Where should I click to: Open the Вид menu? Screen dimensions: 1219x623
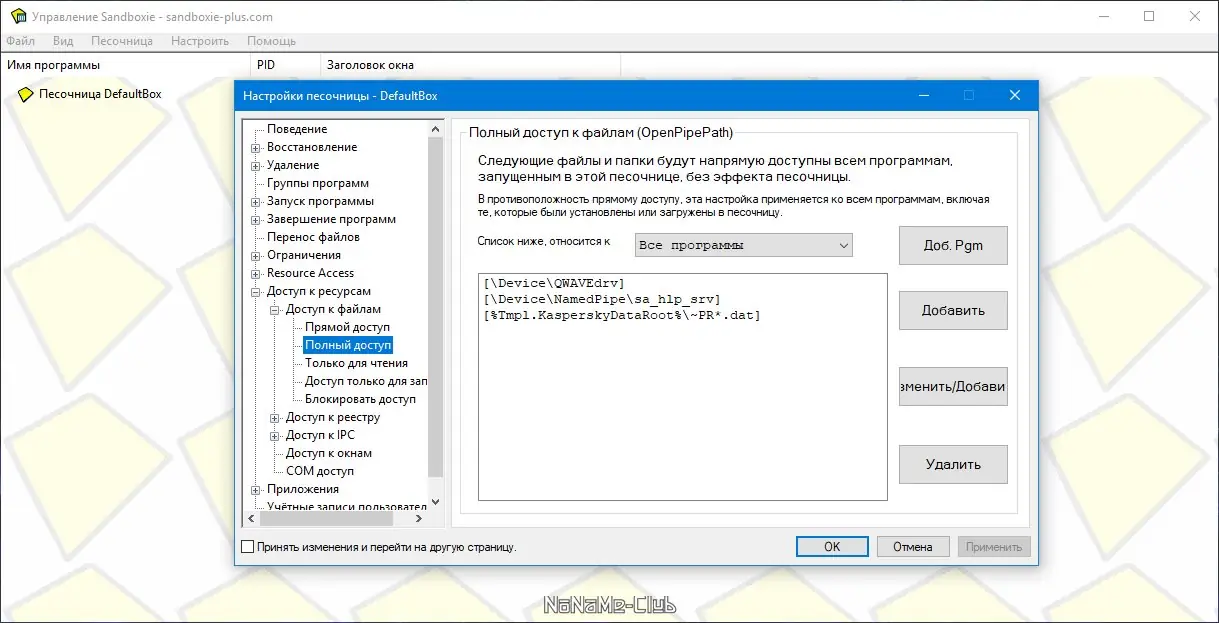click(63, 41)
